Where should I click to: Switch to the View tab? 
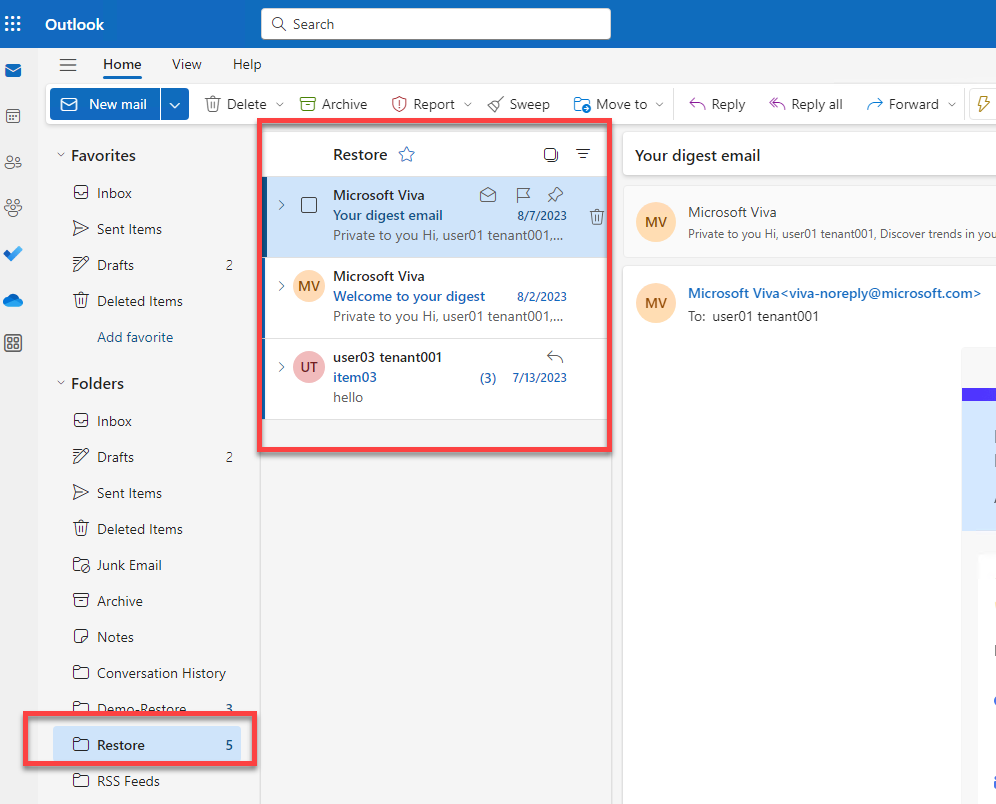(x=186, y=64)
